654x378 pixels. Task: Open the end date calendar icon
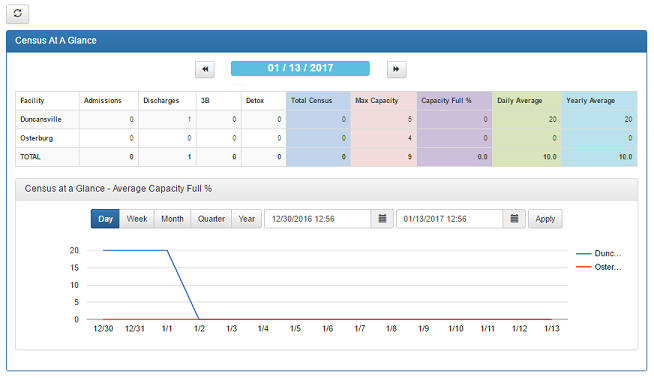[514, 219]
